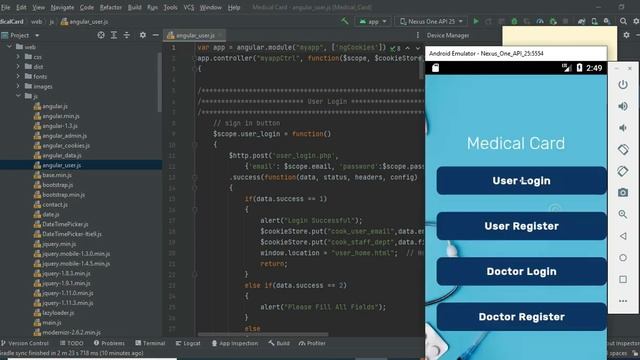Click Select Opened File target icon in Project panel
The image size is (640, 360).
101,35
